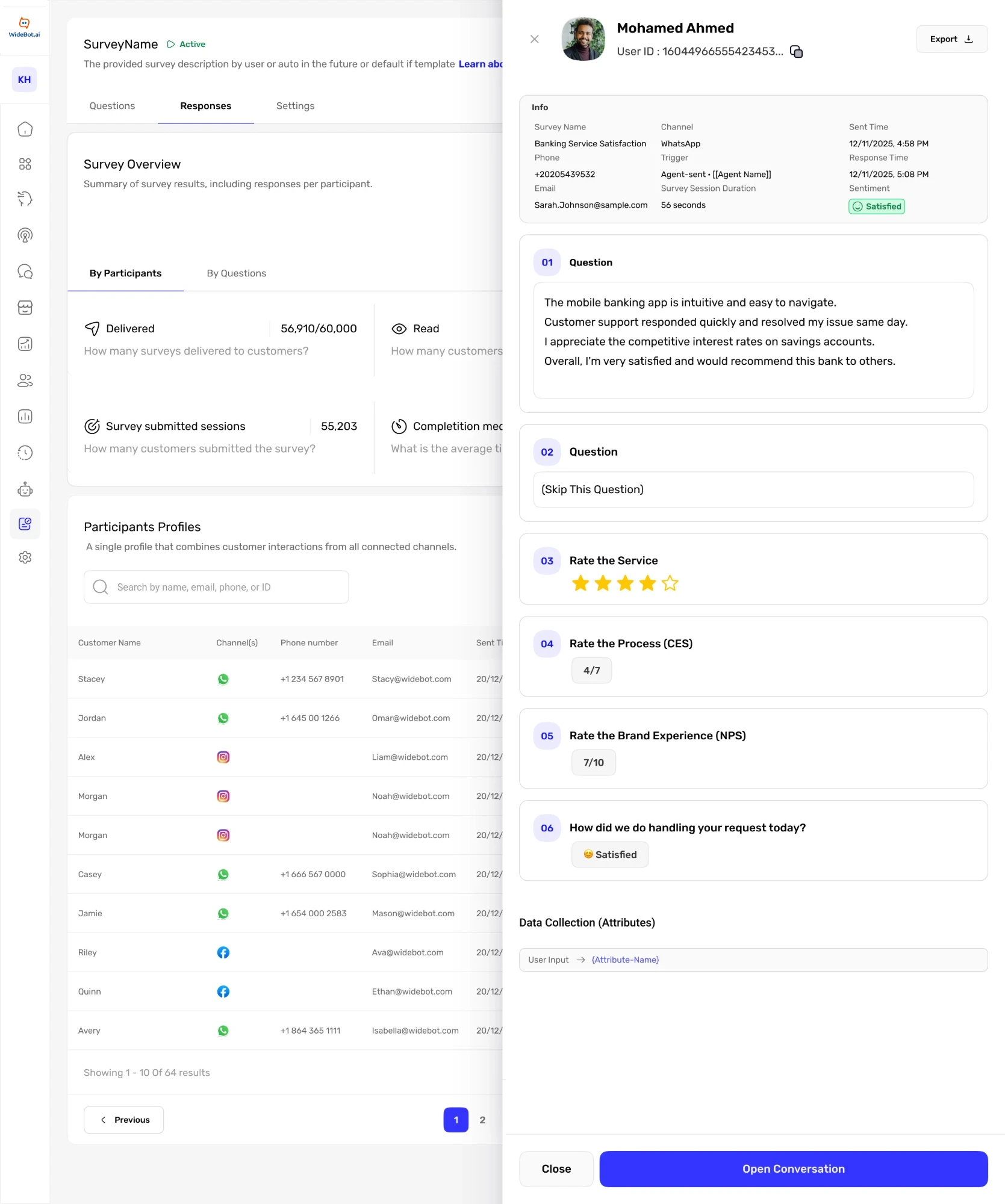Open the inbox tray sidebar icon
Viewport: 1005px width, 1204px height.
click(x=25, y=308)
